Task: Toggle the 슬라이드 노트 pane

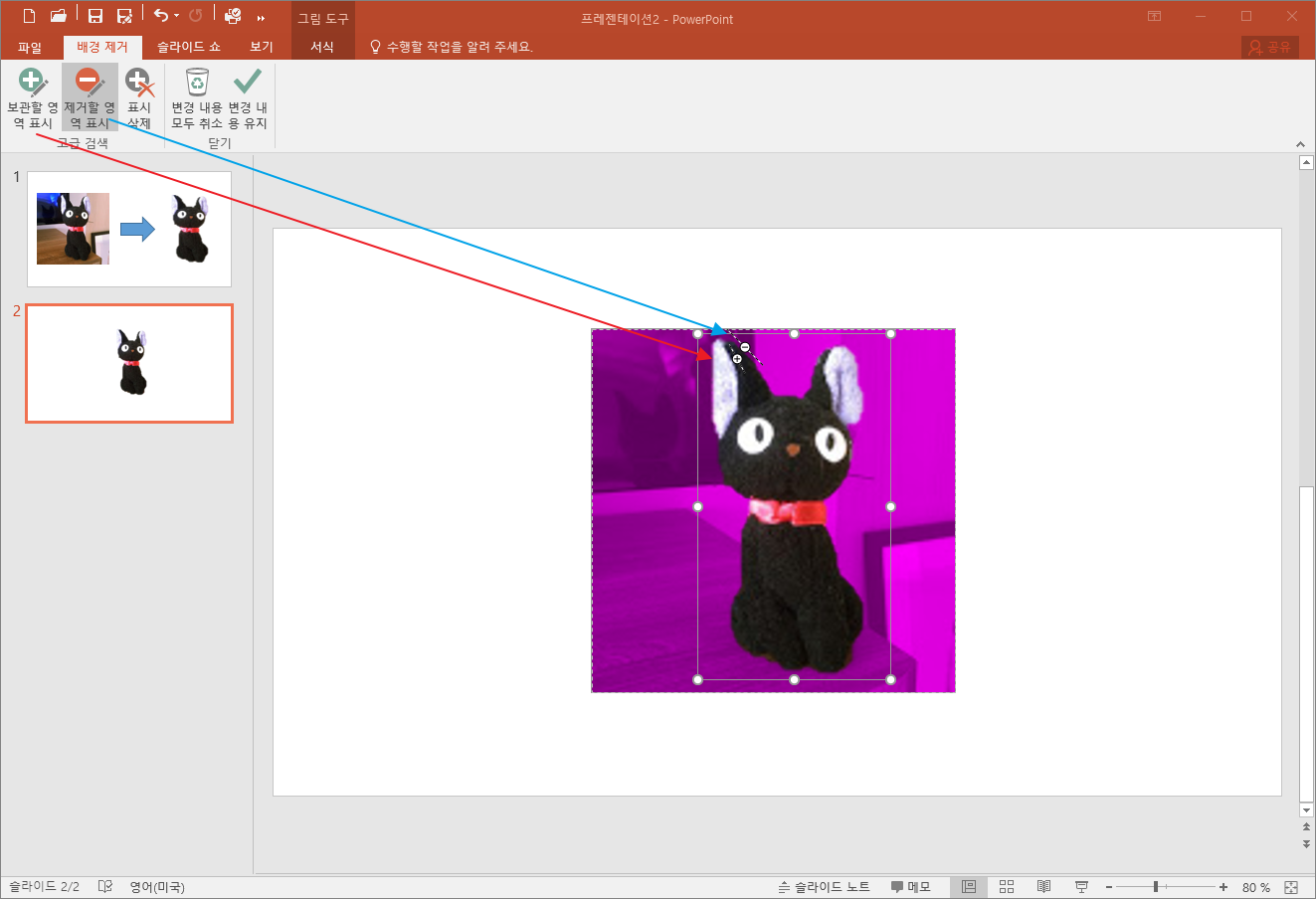Action: (824, 887)
